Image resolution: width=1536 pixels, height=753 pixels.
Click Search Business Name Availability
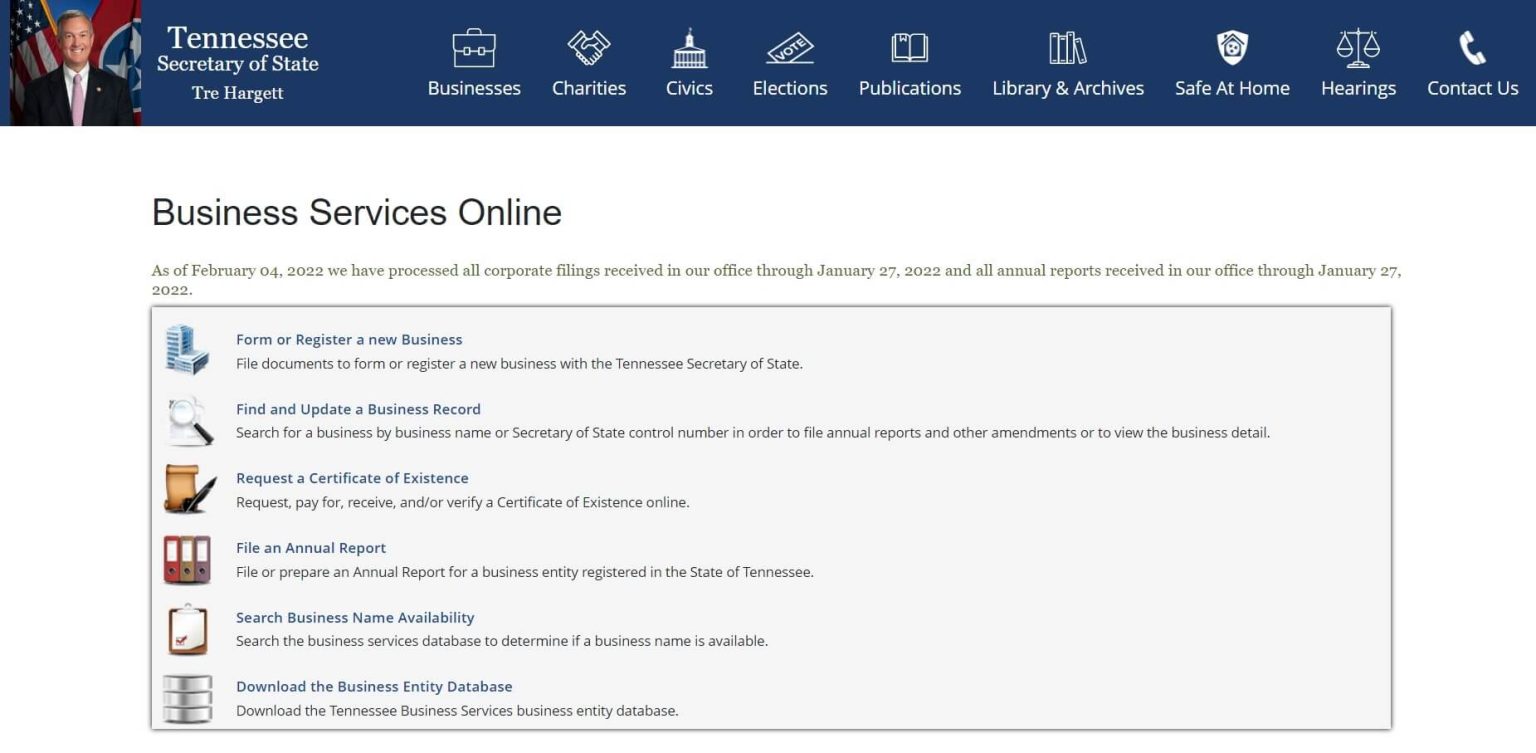pos(355,617)
